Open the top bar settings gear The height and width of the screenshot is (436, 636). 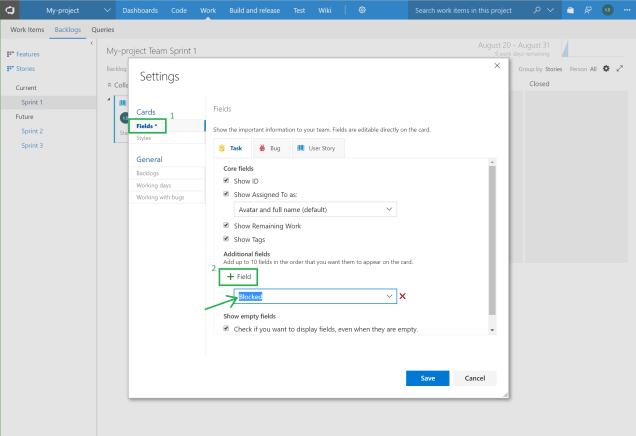pyautogui.click(x=361, y=9)
